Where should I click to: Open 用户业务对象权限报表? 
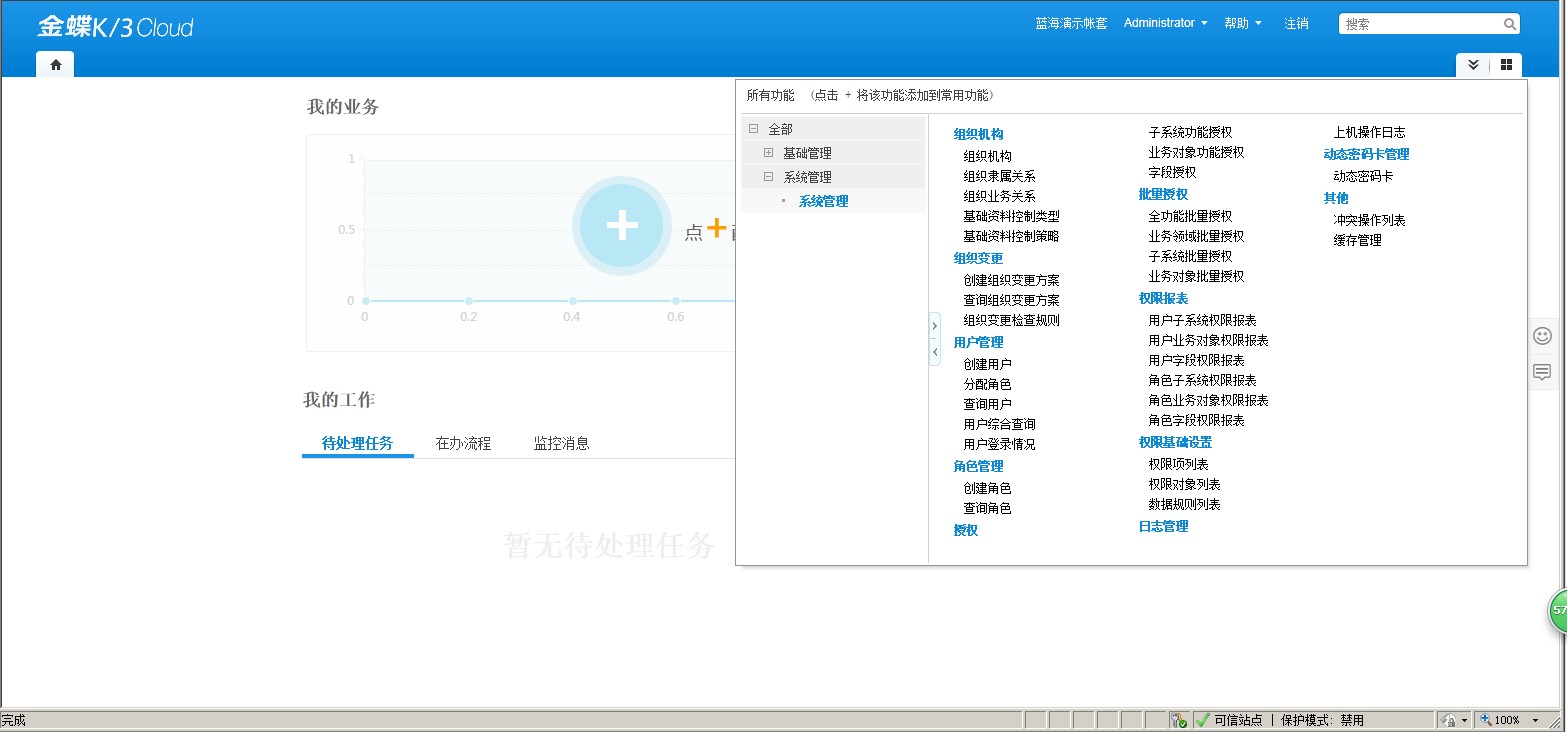point(1208,340)
